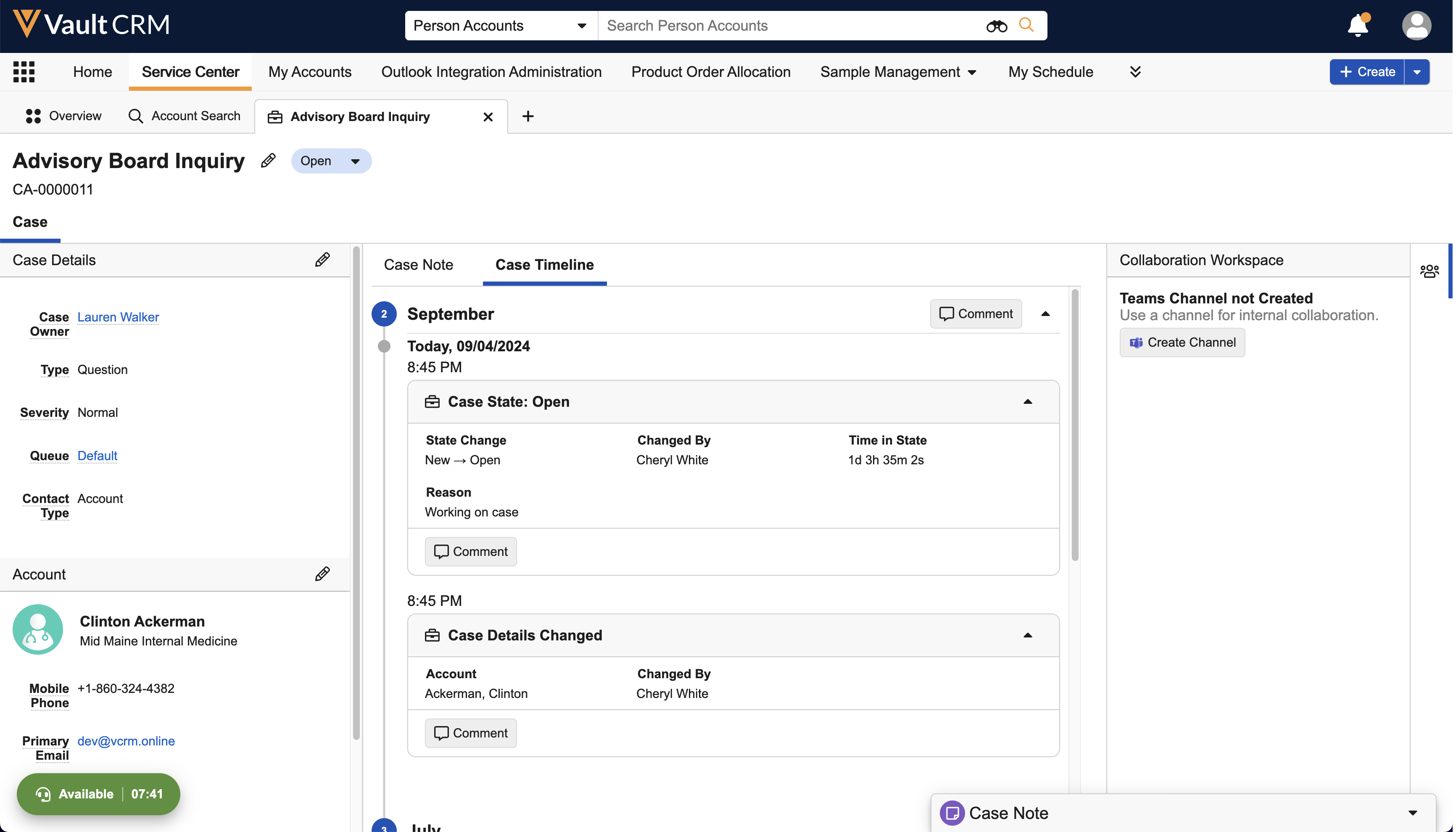This screenshot has width=1456, height=832.
Task: Open Lauren Walker case owner link
Action: 118,316
